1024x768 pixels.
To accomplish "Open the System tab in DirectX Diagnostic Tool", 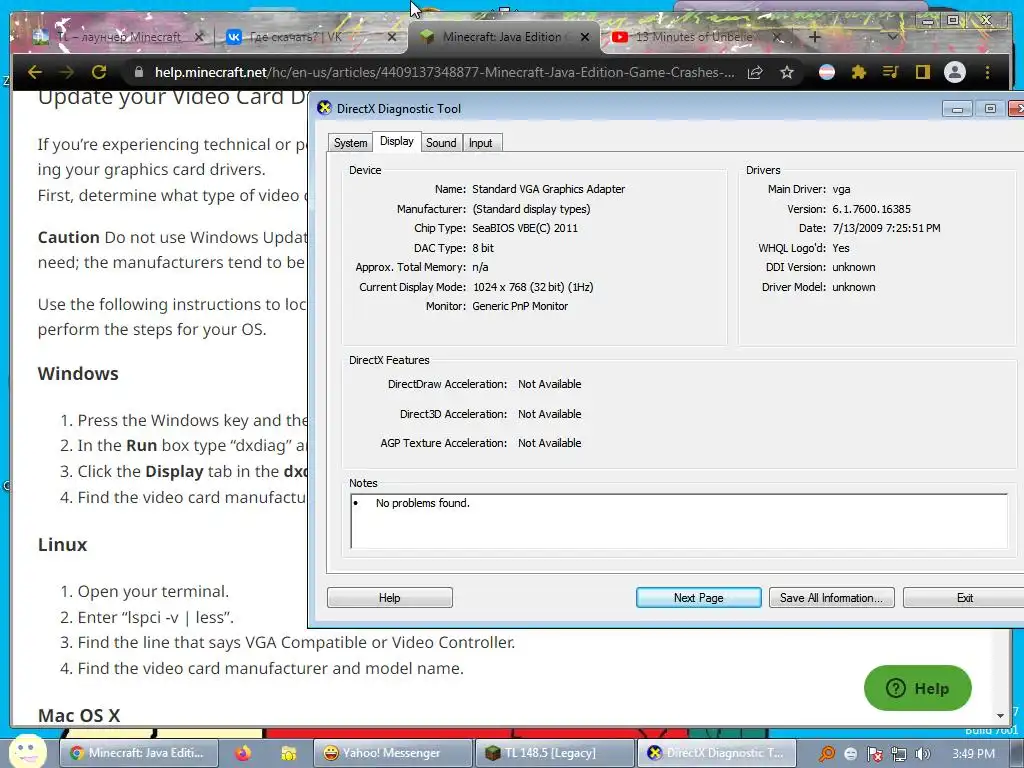I will click(350, 143).
